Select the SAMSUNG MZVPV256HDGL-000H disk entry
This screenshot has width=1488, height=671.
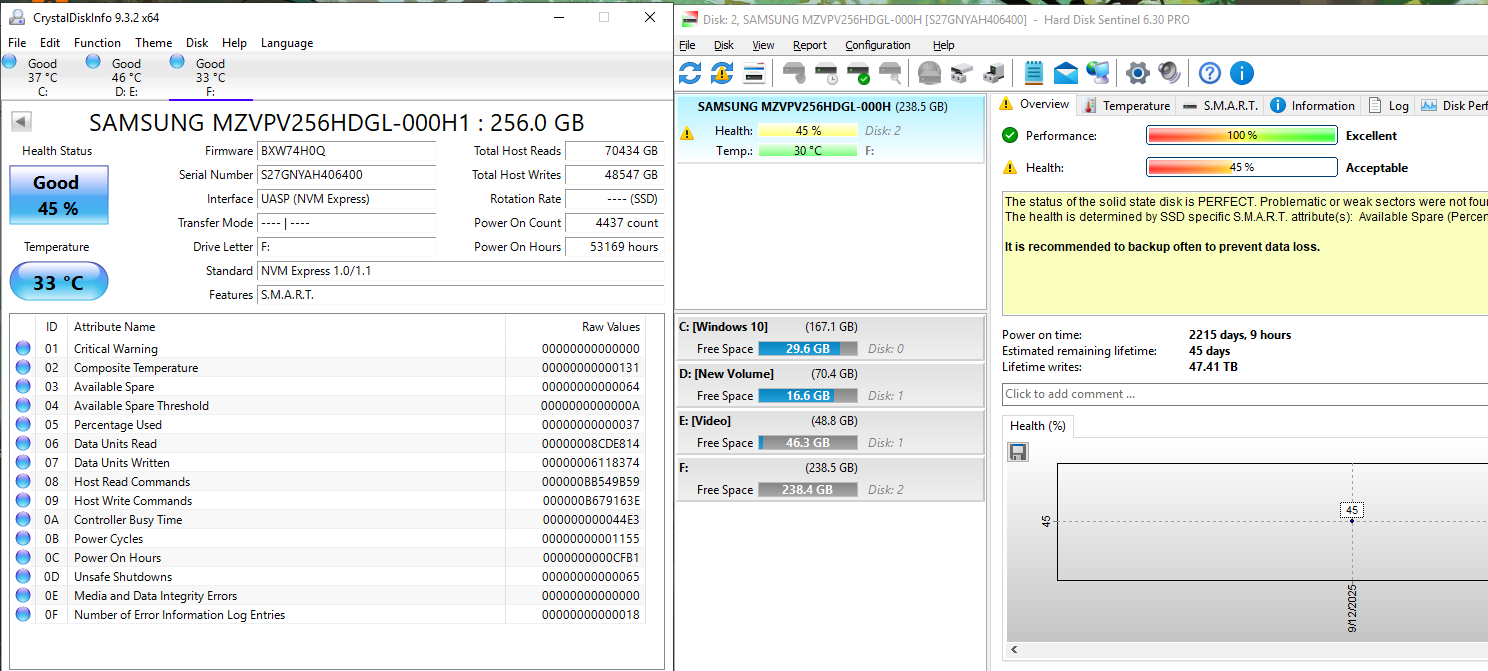pos(831,127)
